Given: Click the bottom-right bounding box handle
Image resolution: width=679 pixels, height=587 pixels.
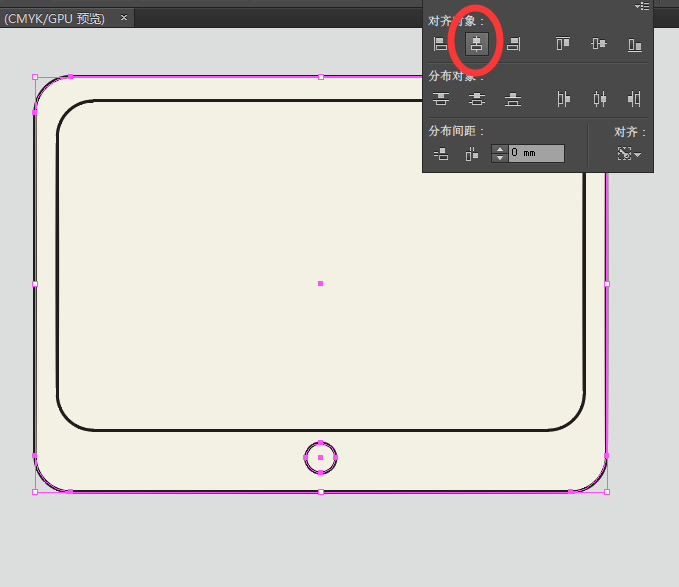Looking at the screenshot, I should (607, 492).
